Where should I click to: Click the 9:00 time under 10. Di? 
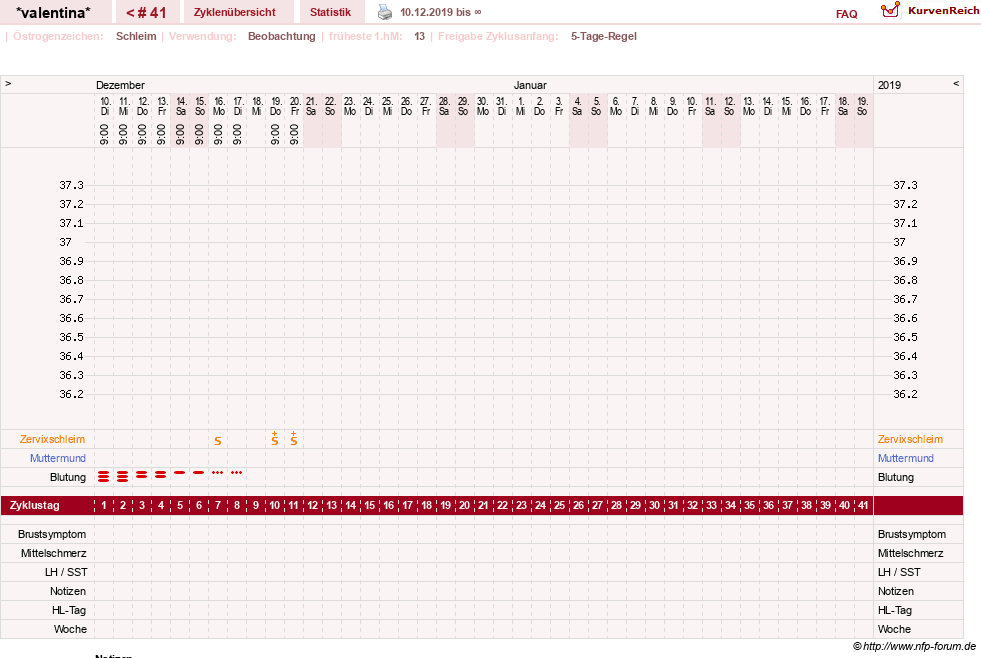(104, 134)
